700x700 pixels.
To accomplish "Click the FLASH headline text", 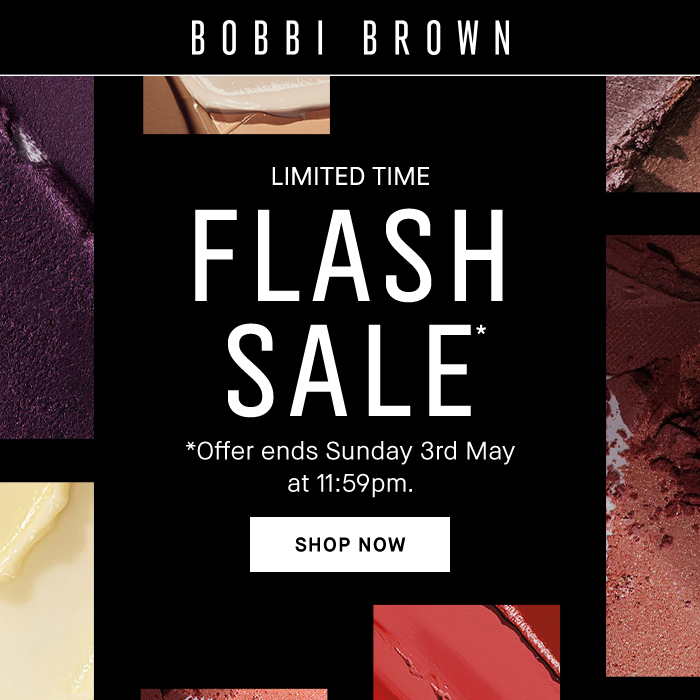I will pos(349,255).
